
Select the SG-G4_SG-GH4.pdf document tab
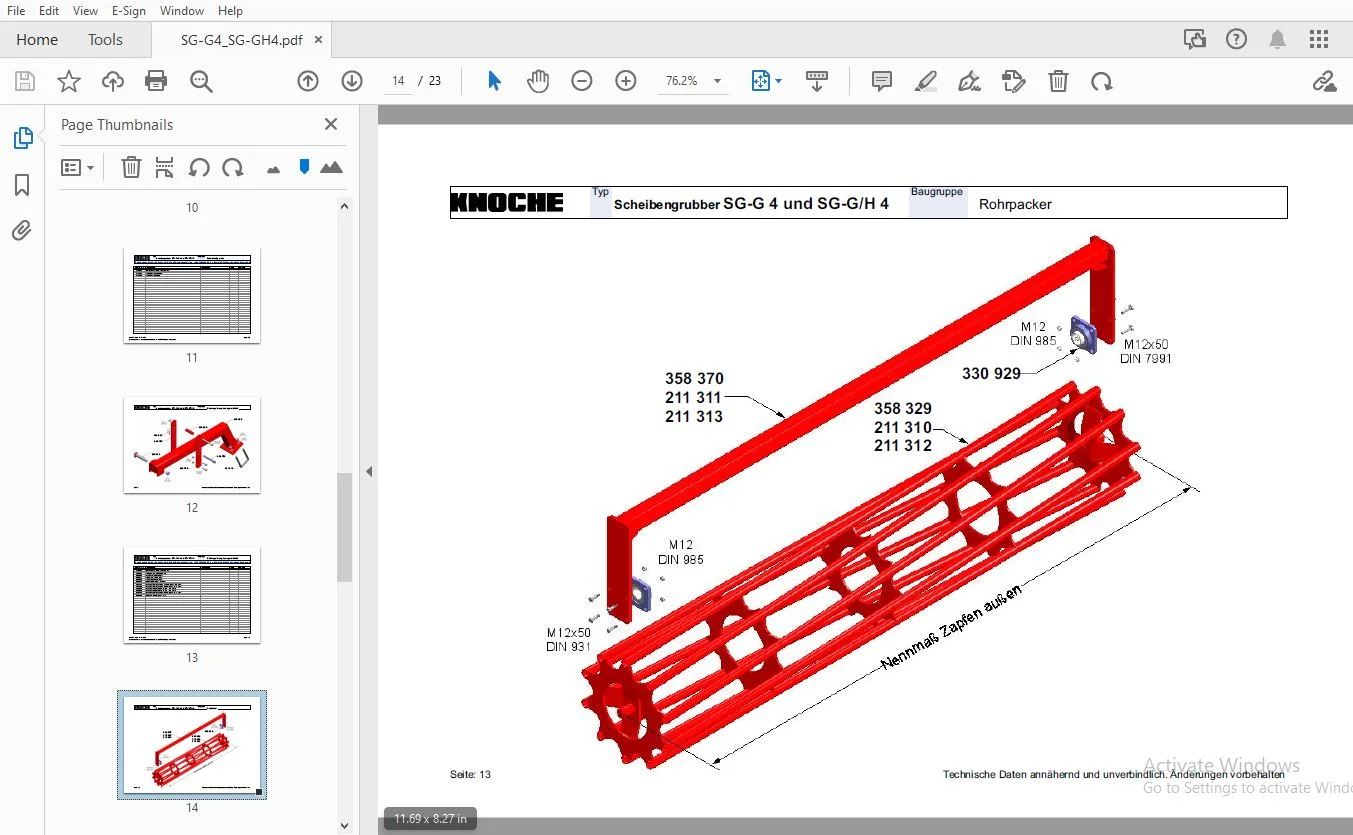241,40
